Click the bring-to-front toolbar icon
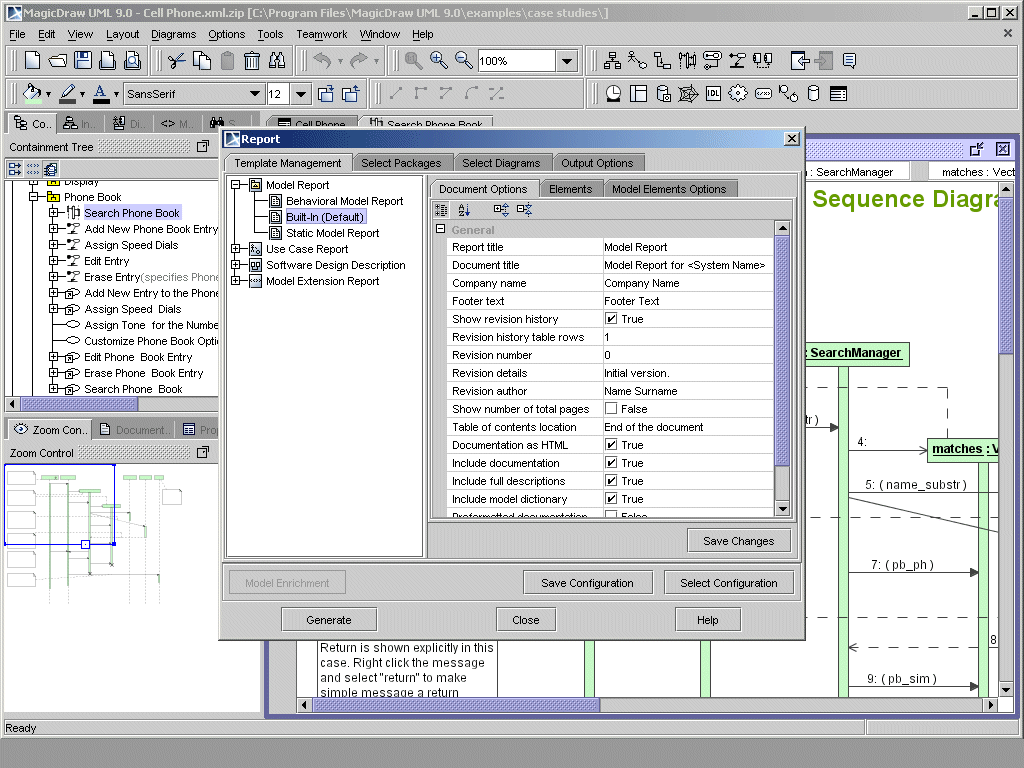This screenshot has height=768, width=1024. [326, 94]
